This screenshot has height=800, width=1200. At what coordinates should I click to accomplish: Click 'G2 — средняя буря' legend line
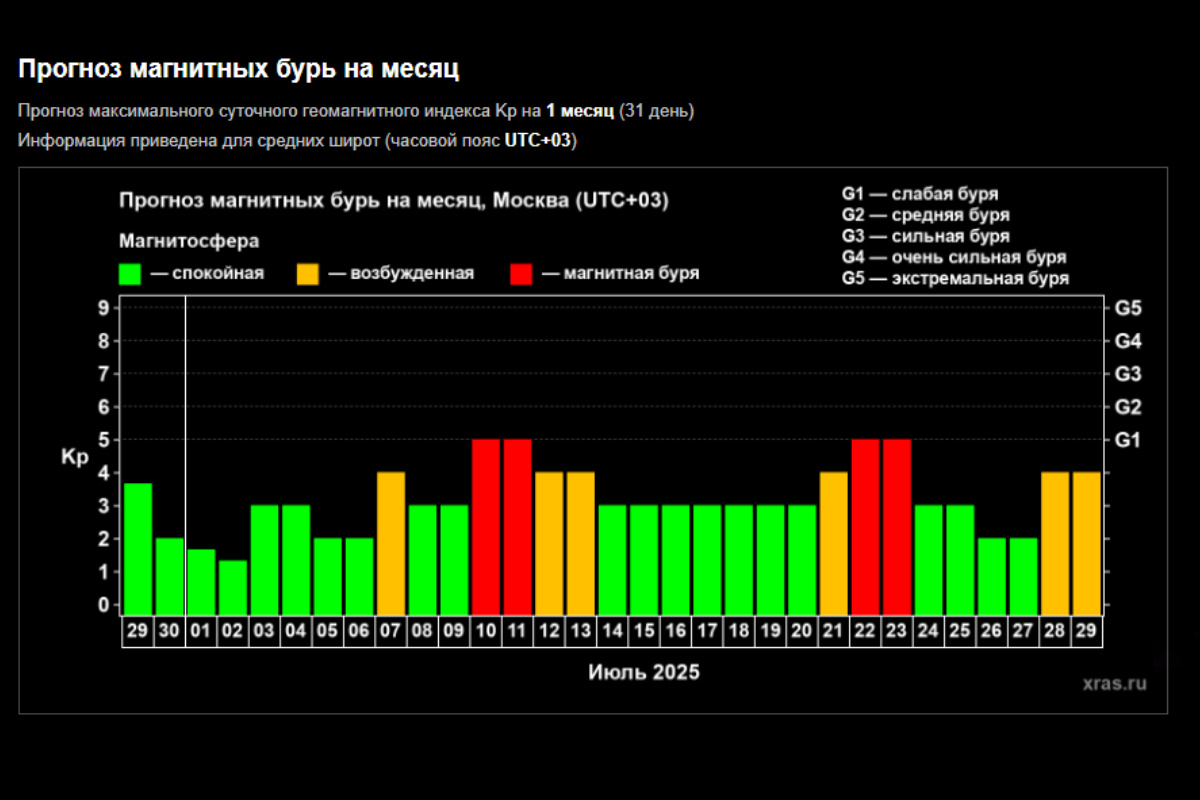click(x=926, y=215)
